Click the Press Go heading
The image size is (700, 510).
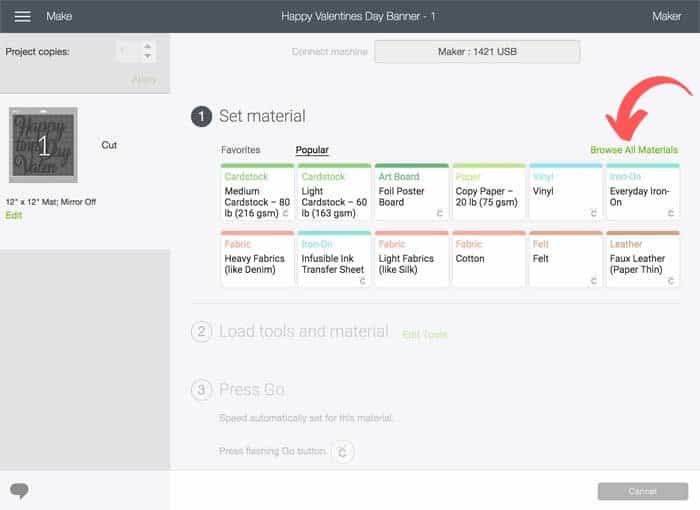(x=252, y=389)
